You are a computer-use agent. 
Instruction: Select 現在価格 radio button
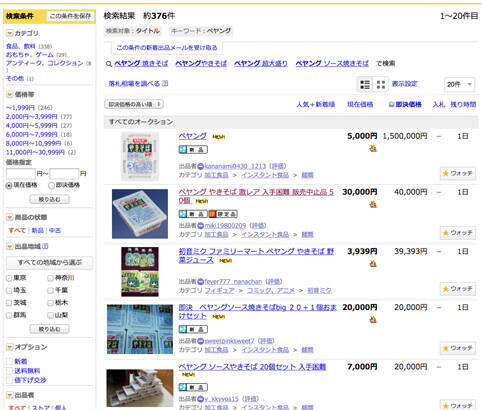coord(9,186)
